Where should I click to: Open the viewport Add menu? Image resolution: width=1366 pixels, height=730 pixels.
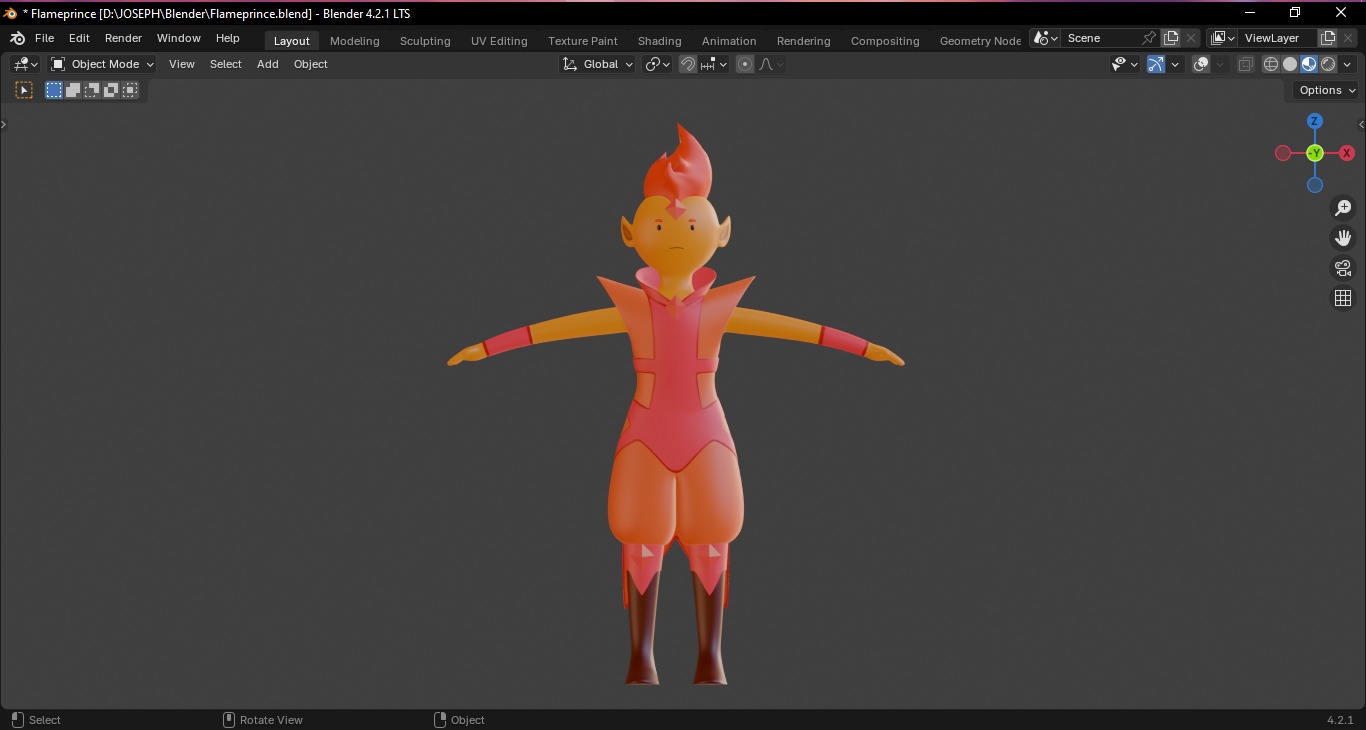point(268,64)
